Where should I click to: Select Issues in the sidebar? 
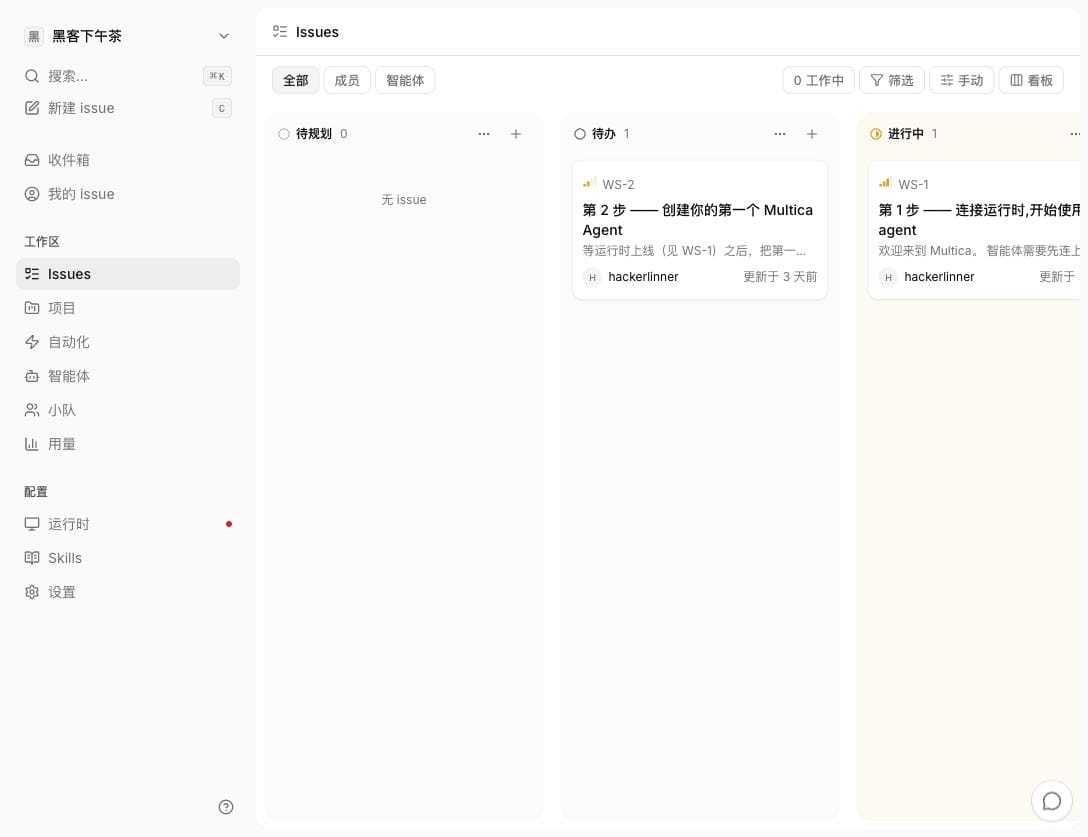click(x=128, y=274)
